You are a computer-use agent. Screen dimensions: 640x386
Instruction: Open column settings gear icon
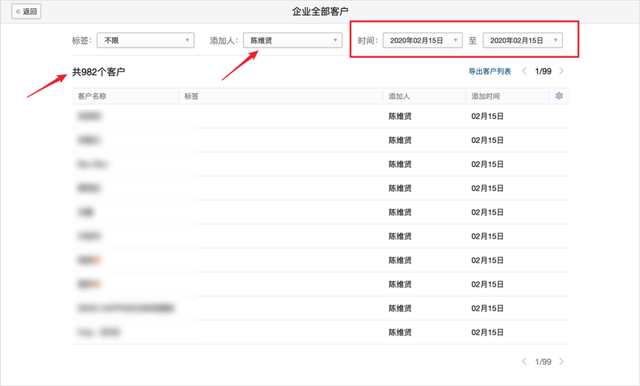[x=559, y=96]
